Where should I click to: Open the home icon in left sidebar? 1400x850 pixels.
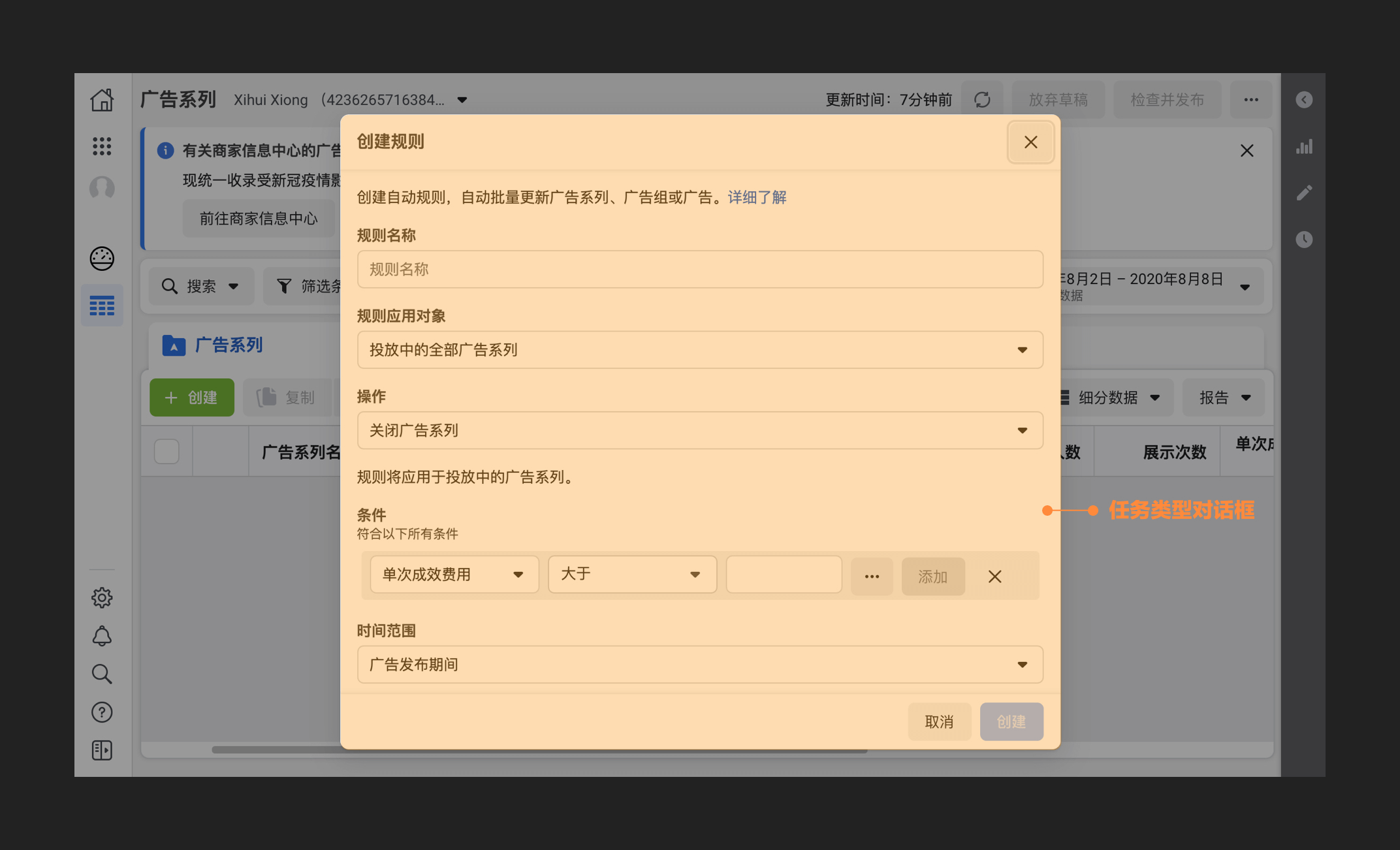click(102, 100)
